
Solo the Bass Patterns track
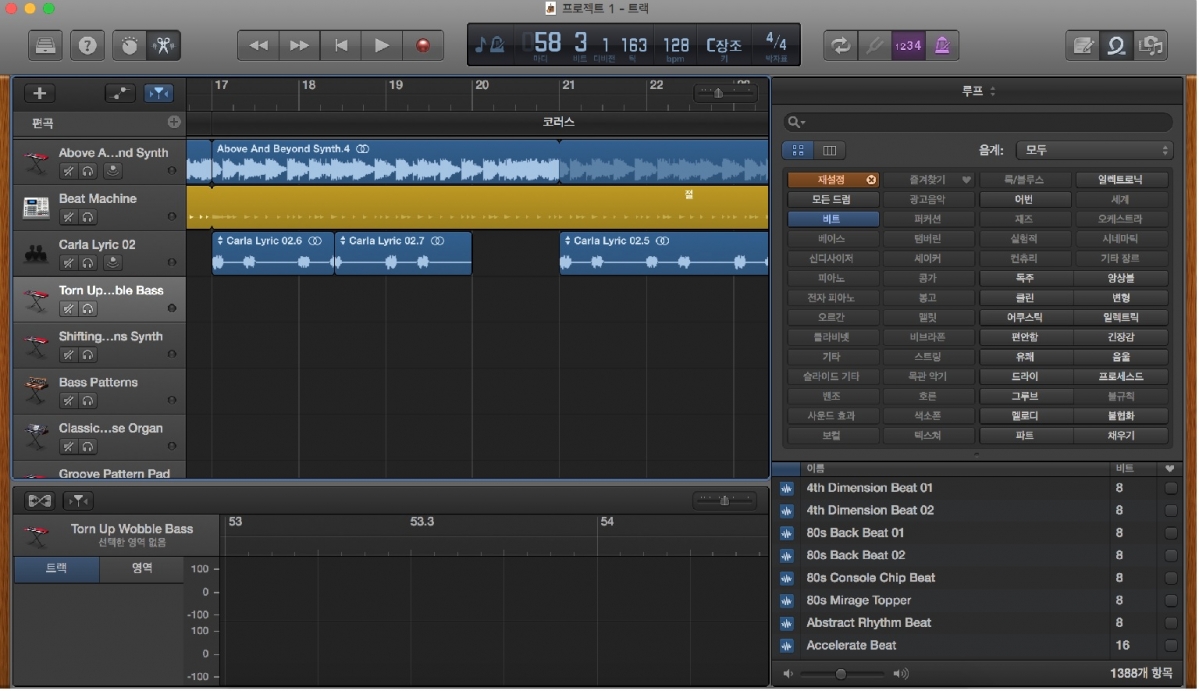tap(88, 401)
